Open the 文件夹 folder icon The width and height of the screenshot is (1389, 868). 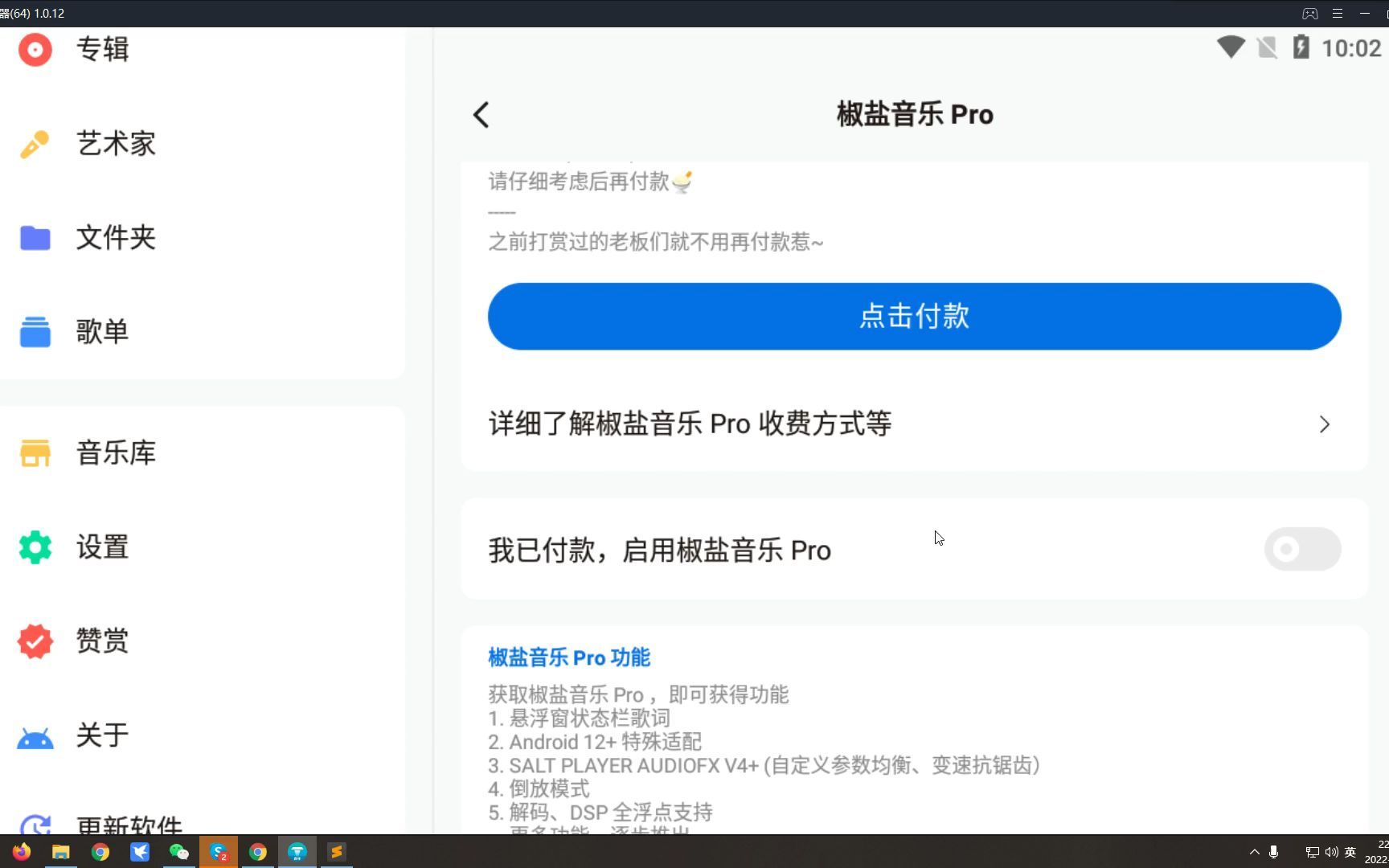point(35,238)
